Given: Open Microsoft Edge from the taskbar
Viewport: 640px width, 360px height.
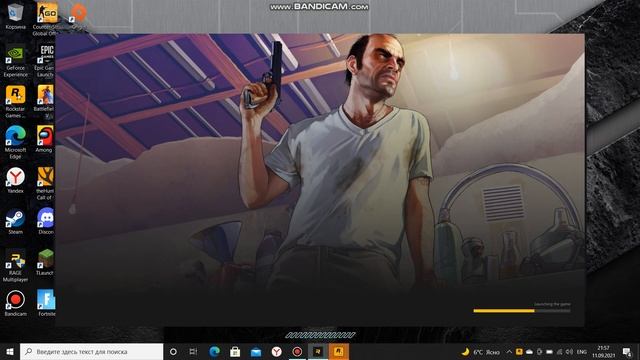Looking at the screenshot, I should pyautogui.click(x=214, y=351).
